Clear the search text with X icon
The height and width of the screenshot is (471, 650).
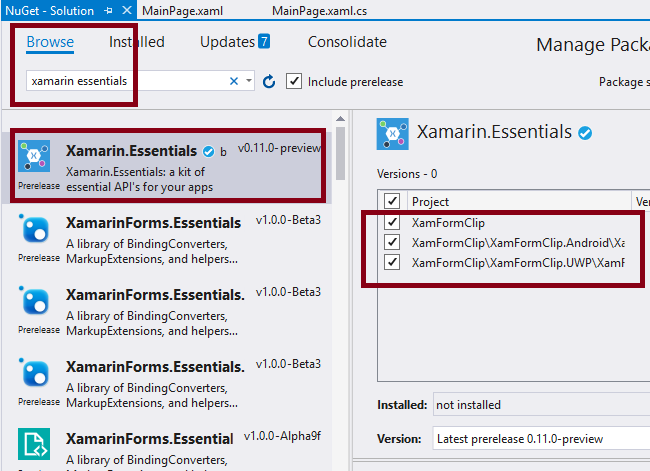tap(234, 81)
